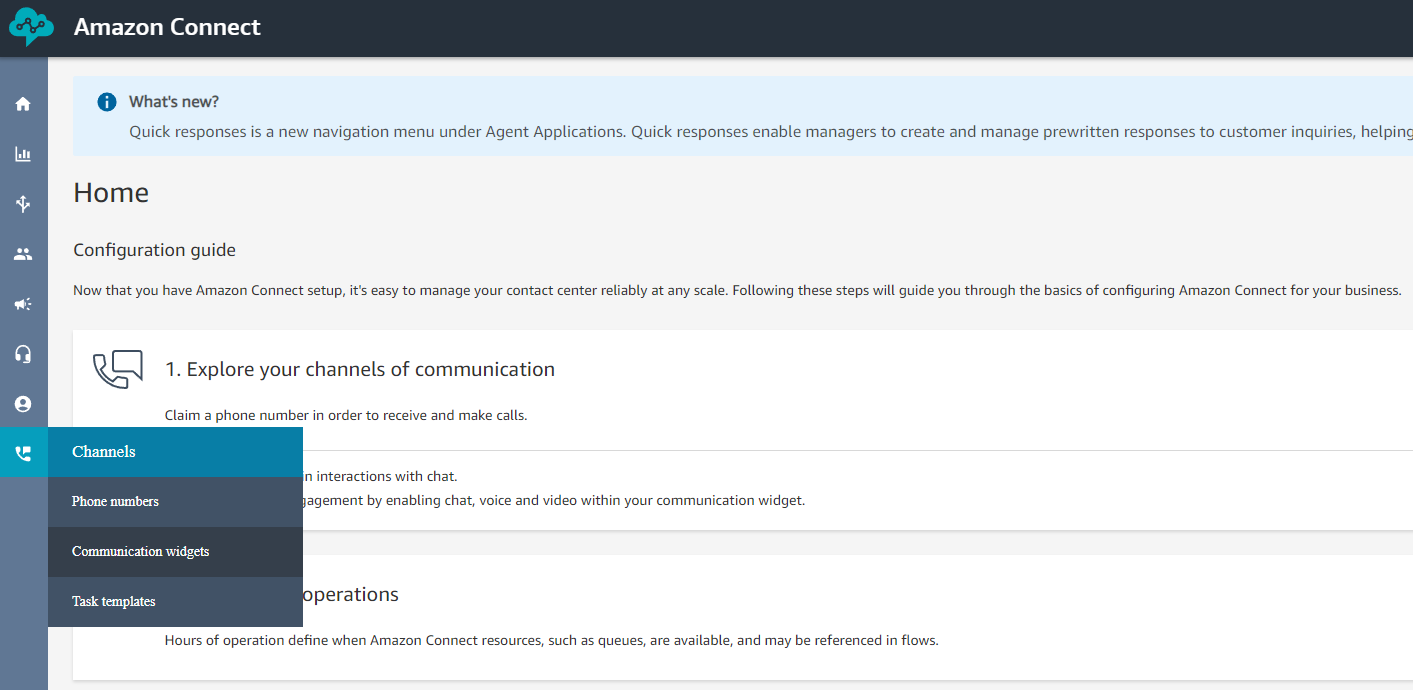Click the Channels phone sidebar icon
This screenshot has height=690, width=1413.
tap(23, 454)
